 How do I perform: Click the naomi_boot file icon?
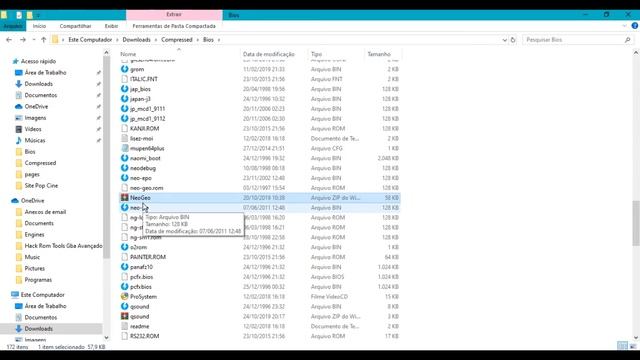click(124, 158)
